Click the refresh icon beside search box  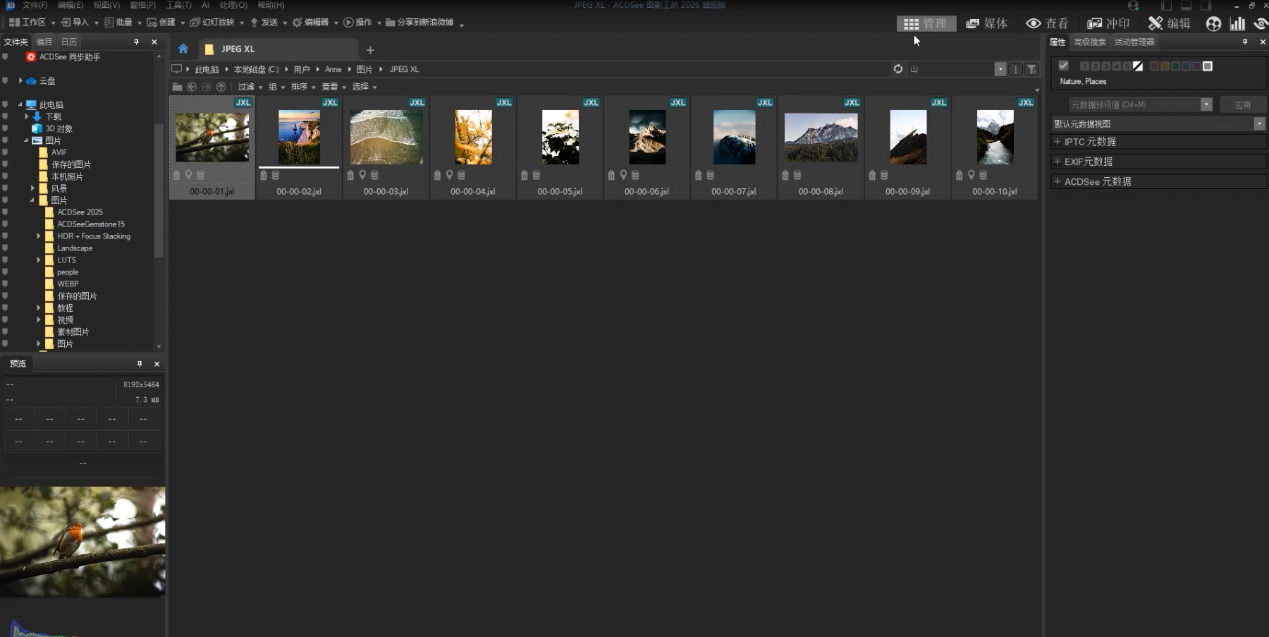coord(898,69)
